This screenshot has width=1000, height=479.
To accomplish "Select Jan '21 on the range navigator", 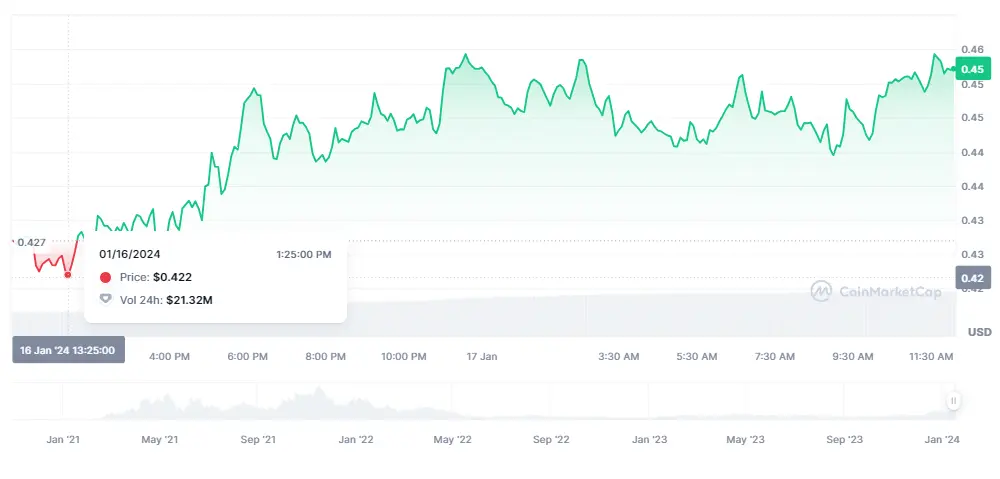I will click(x=64, y=440).
